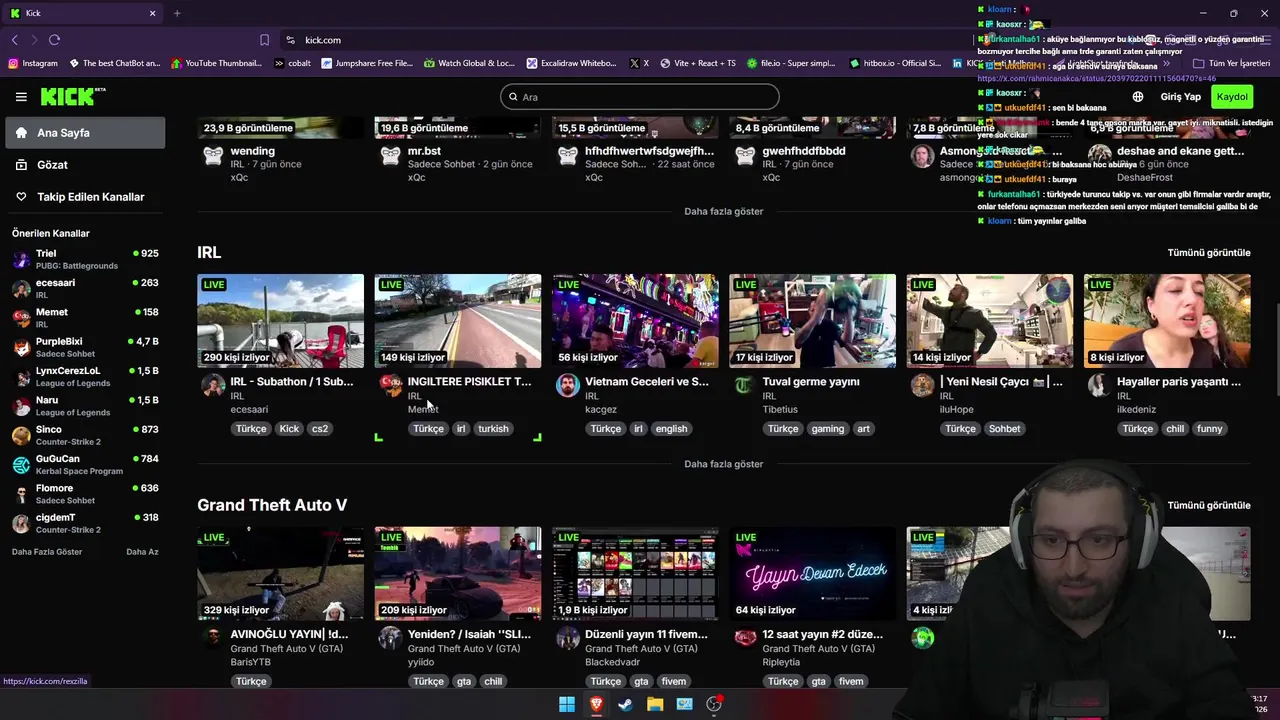This screenshot has width=1280, height=720.
Task: Open Takip Edilen Kanallar
Action: [x=85, y=197]
